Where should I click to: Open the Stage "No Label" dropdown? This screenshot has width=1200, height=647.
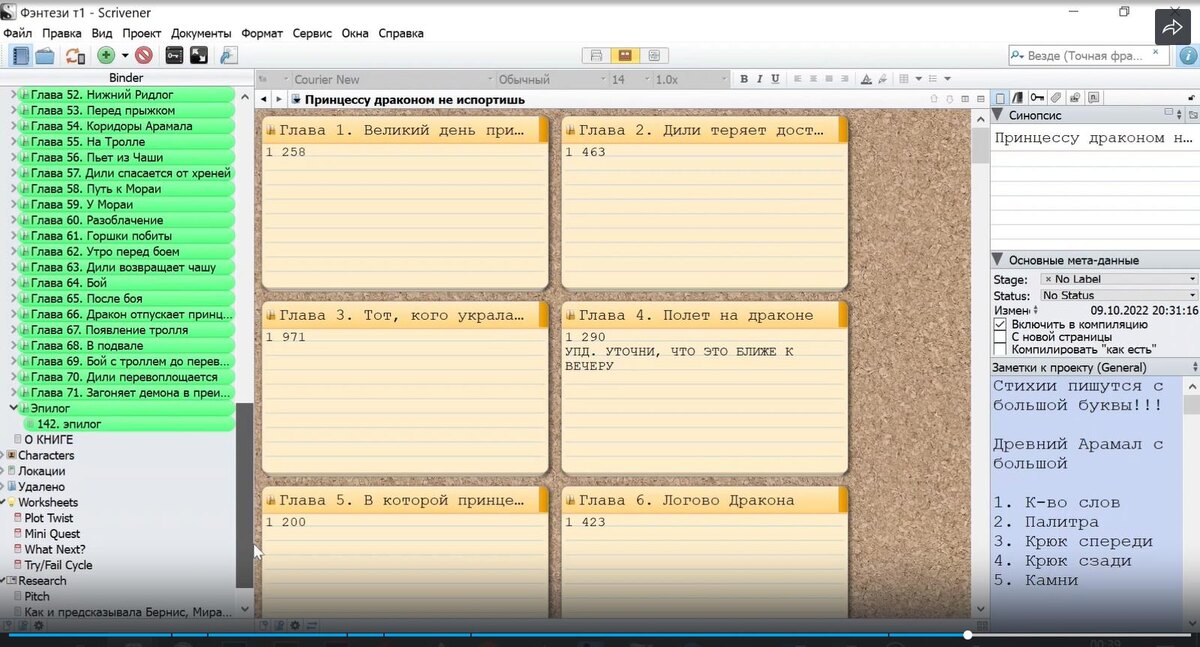point(1118,279)
